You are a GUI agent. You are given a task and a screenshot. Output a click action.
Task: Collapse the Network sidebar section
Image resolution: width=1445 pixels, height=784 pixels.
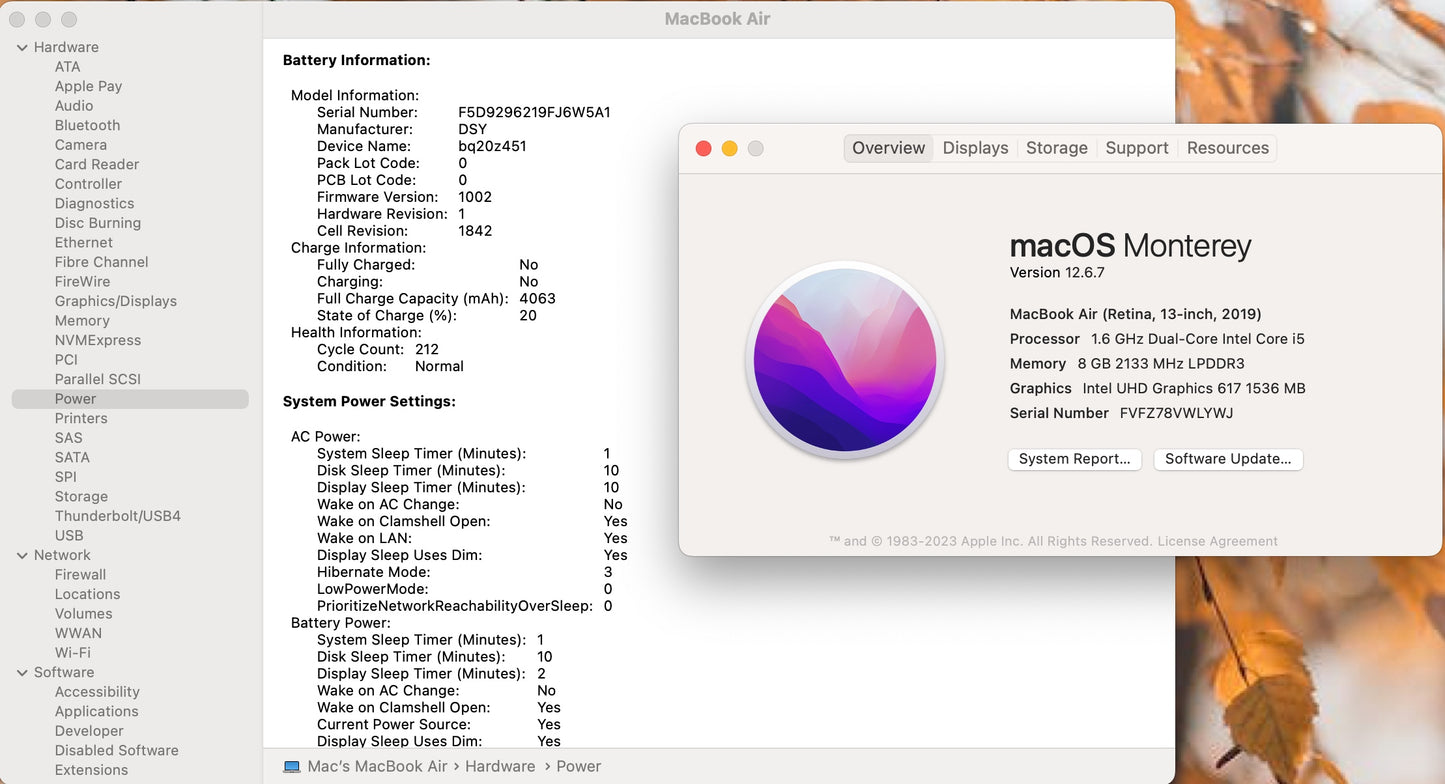pos(22,555)
